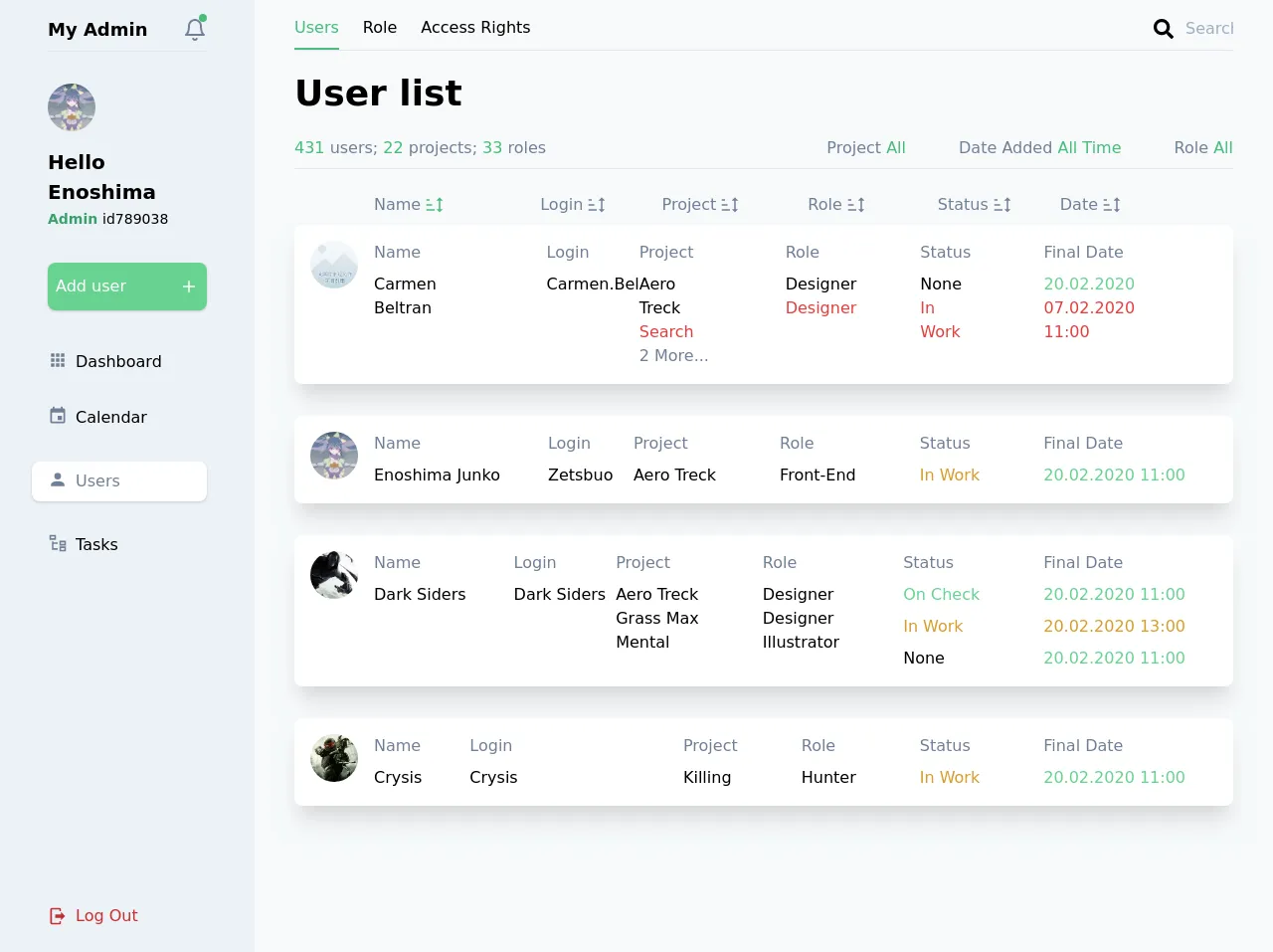Click the search magnifier icon
The image size is (1273, 952).
click(x=1163, y=29)
